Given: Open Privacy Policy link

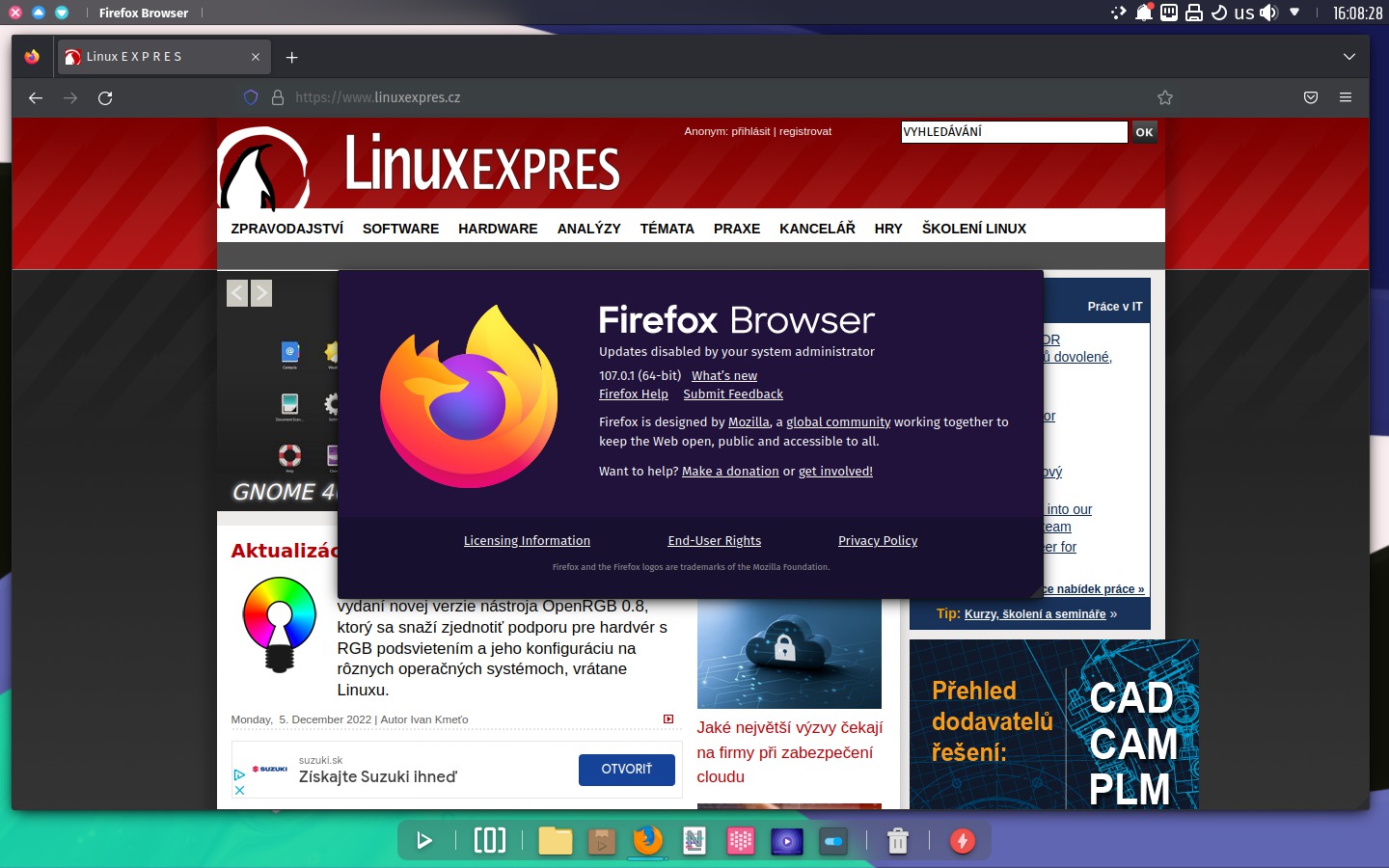Looking at the screenshot, I should (x=878, y=541).
